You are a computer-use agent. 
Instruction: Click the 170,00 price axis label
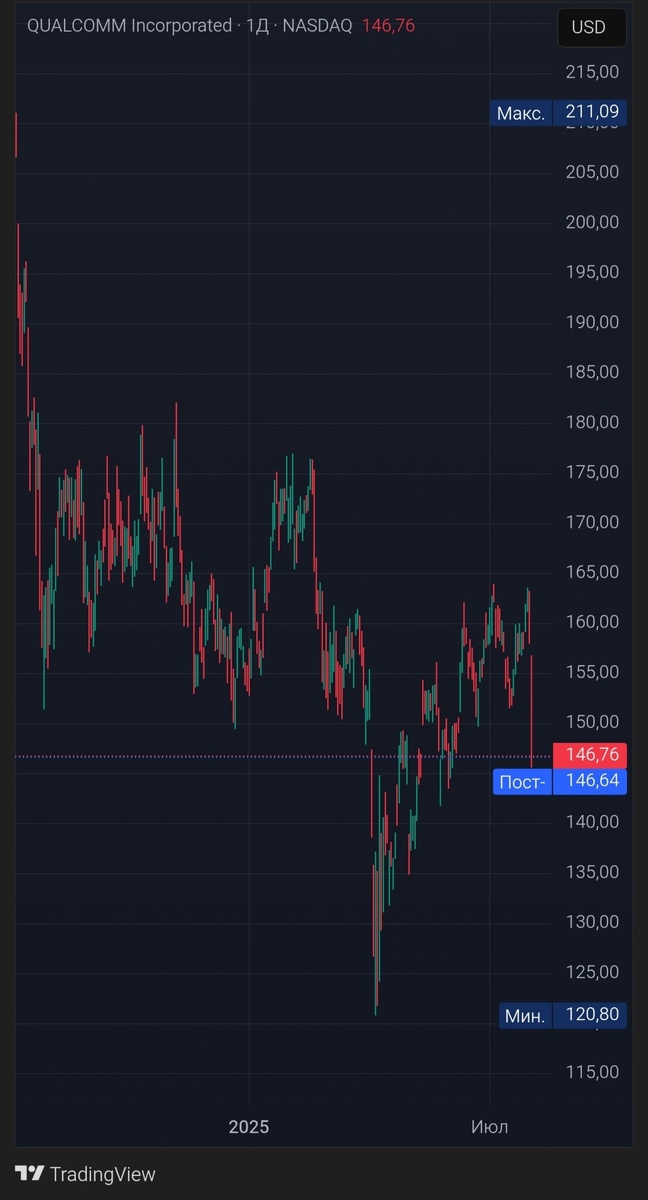592,522
